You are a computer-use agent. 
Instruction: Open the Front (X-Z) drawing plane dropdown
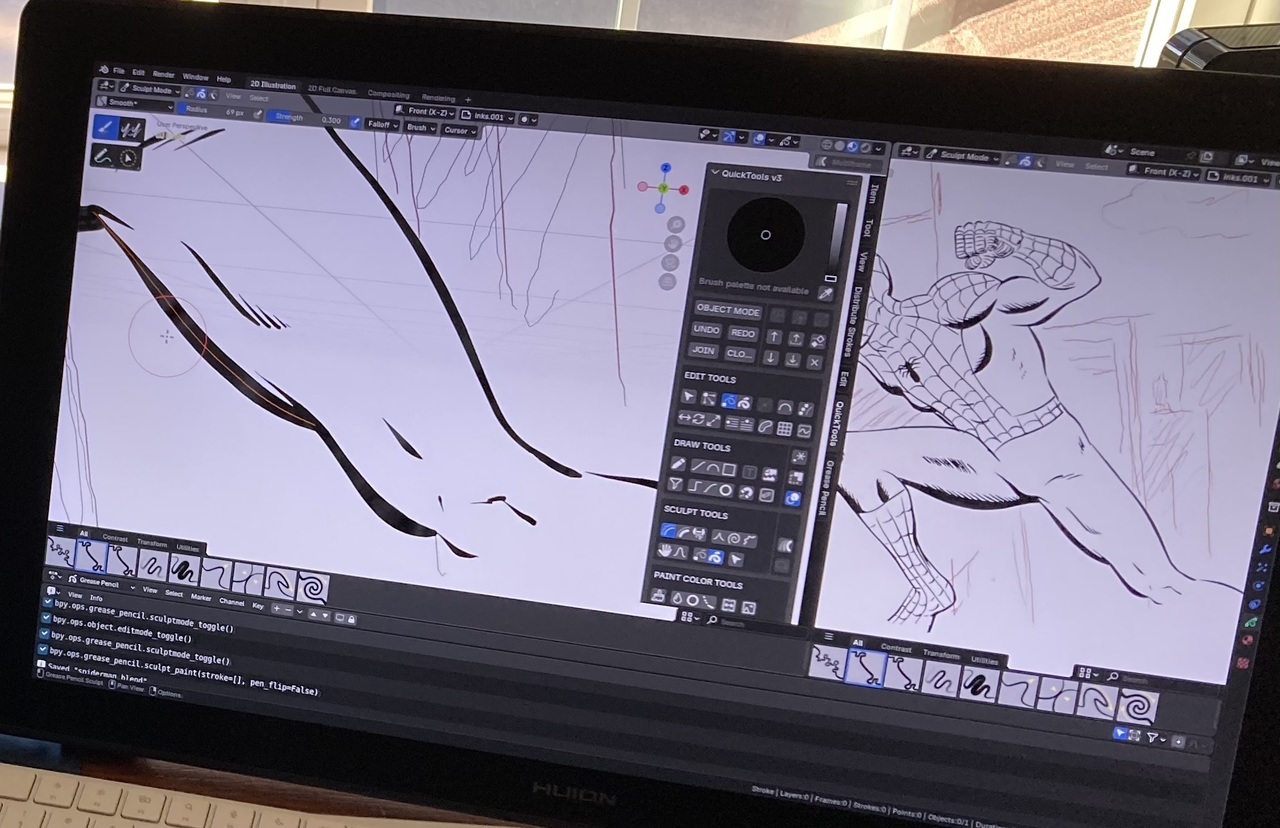(x=426, y=112)
